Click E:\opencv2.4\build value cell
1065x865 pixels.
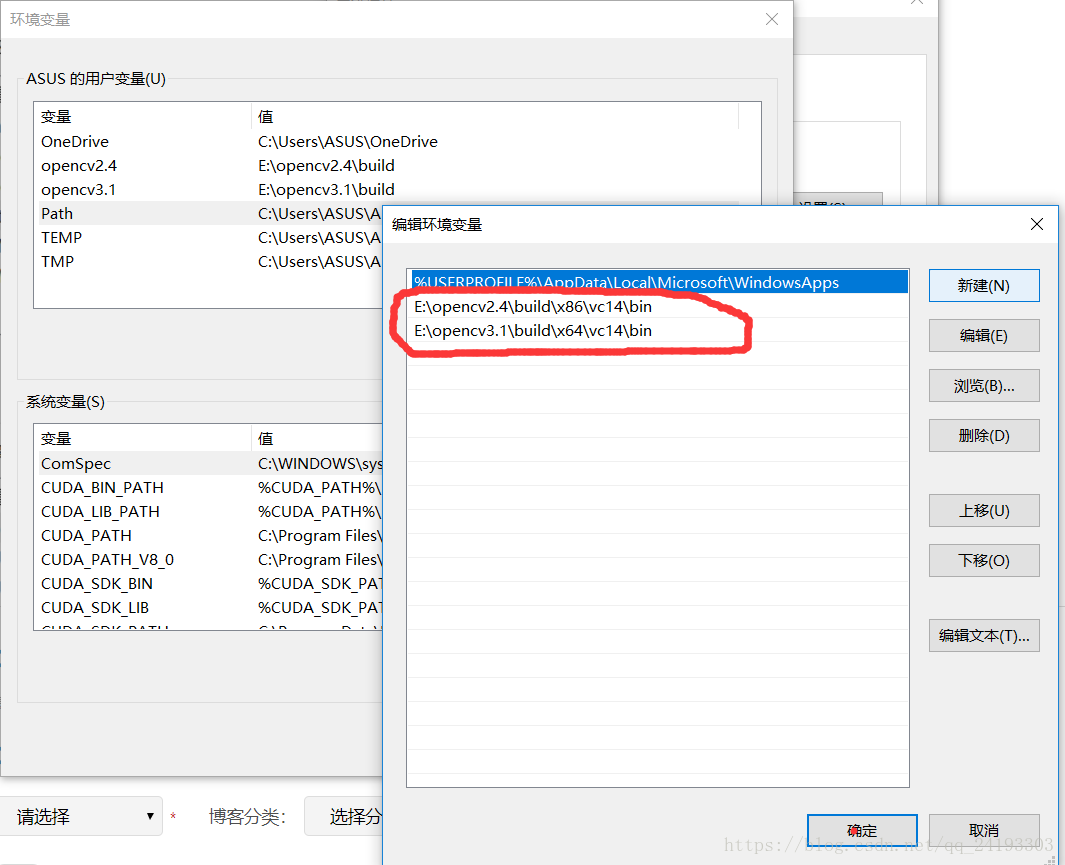pyautogui.click(x=326, y=166)
